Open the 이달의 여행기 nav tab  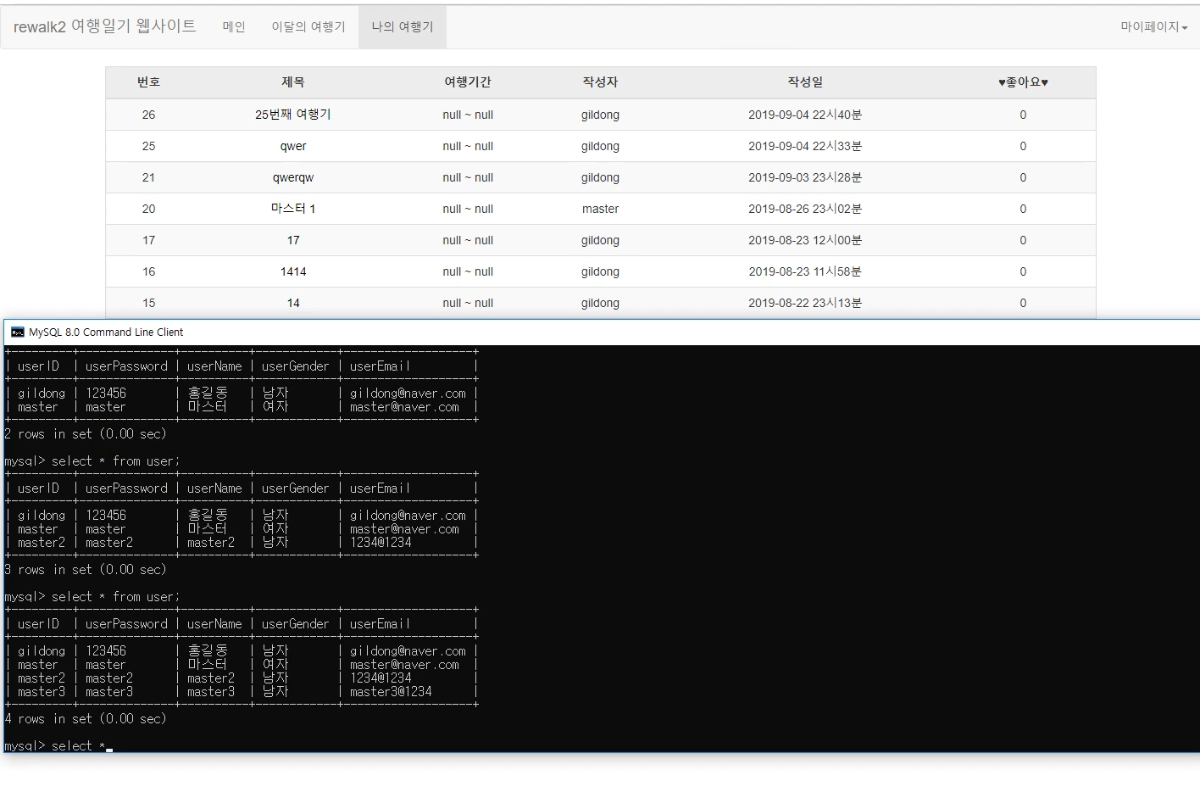pyautogui.click(x=309, y=26)
